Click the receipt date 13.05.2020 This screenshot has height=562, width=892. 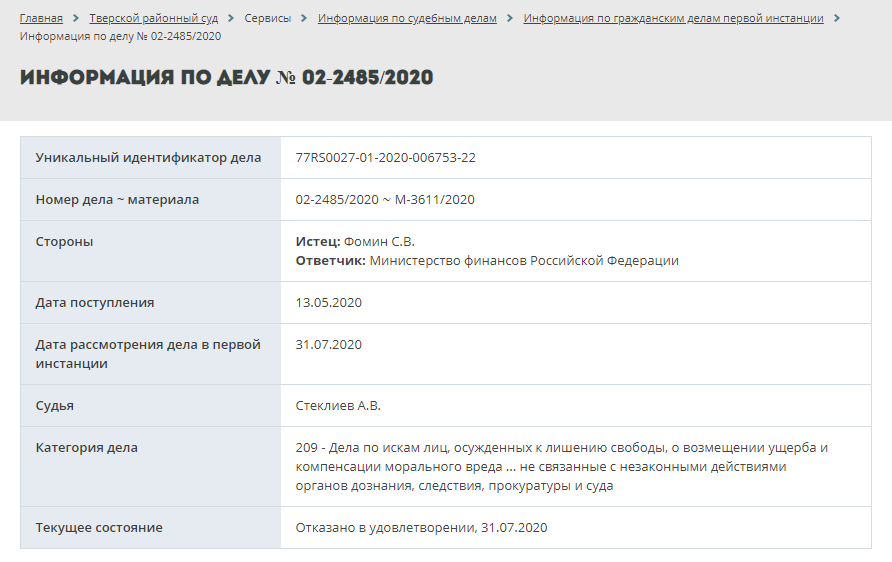pos(328,303)
